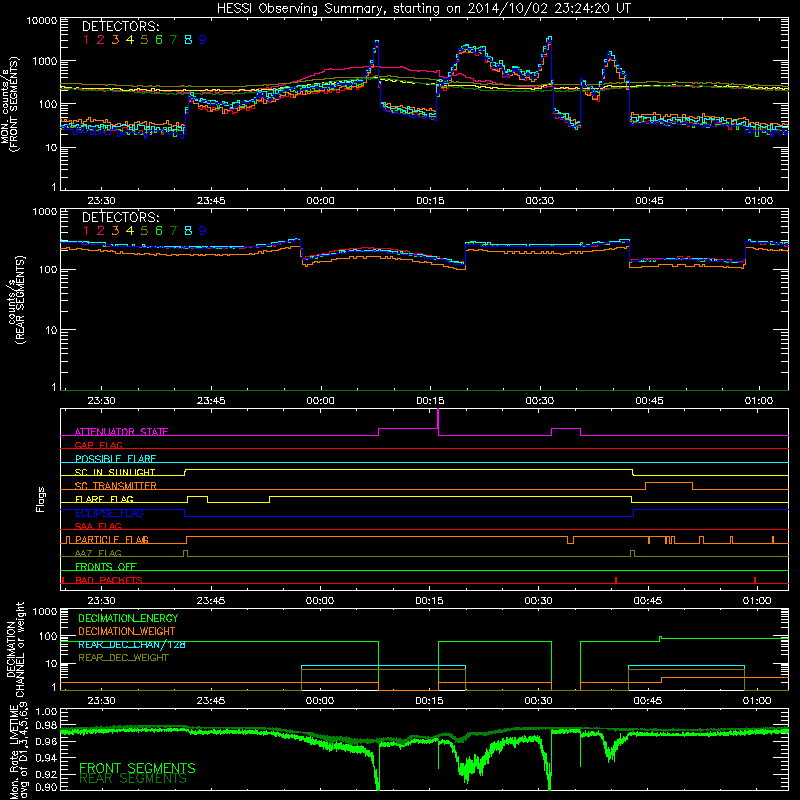Click the AAZ FLAG label
Viewport: 800px width, 800px height.
98,553
